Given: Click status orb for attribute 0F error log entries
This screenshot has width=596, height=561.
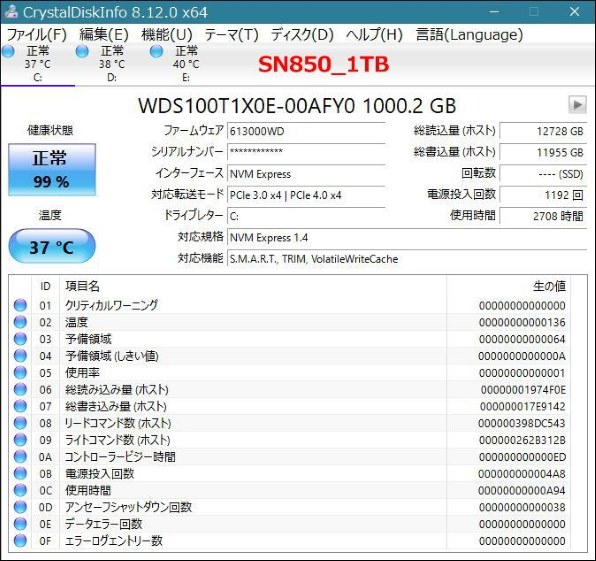Looking at the screenshot, I should coord(20,540).
